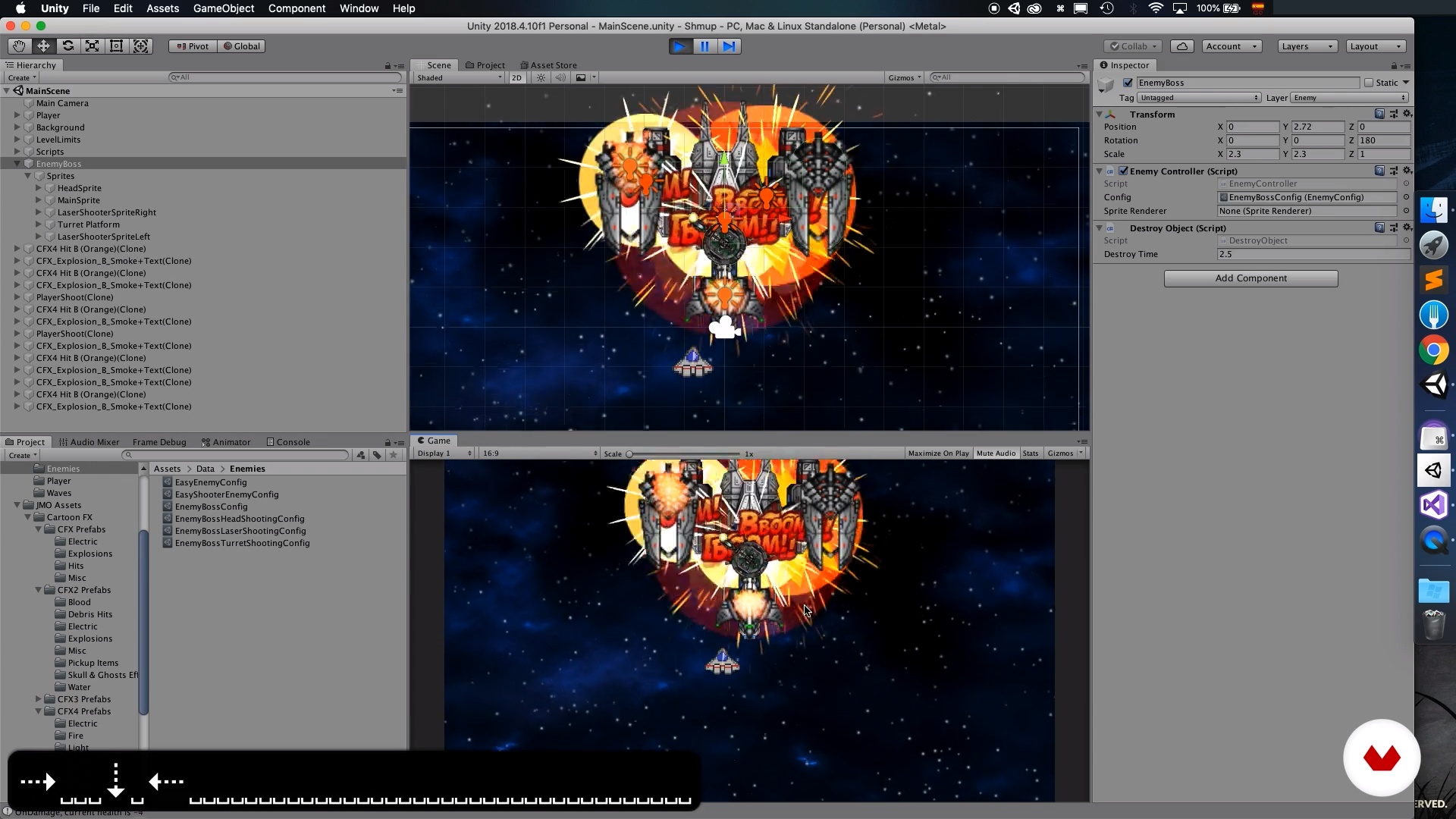
Task: Open scene effects image dropdown
Action: [x=585, y=77]
